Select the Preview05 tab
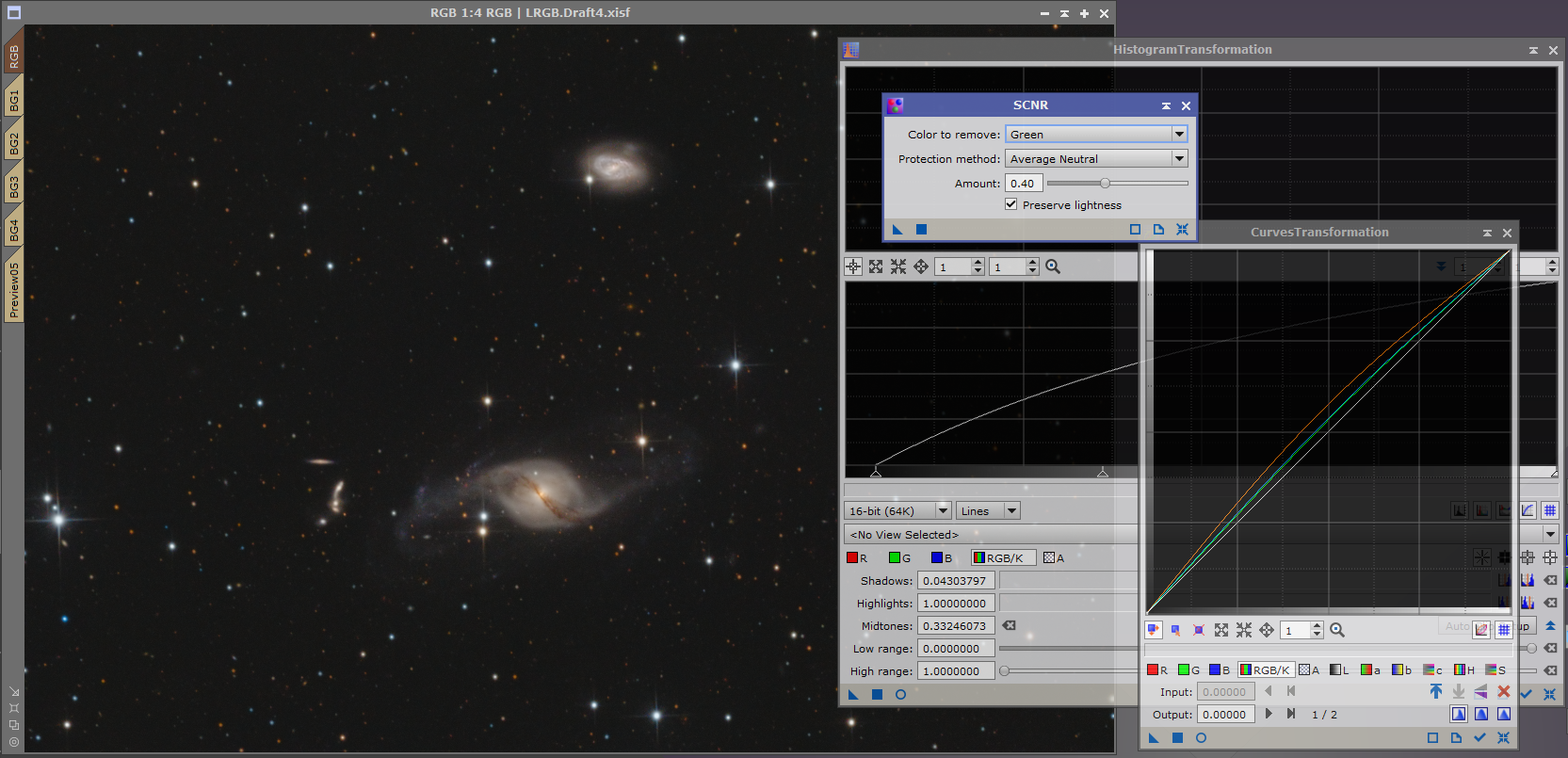This screenshot has height=758, width=1568. click(x=13, y=288)
